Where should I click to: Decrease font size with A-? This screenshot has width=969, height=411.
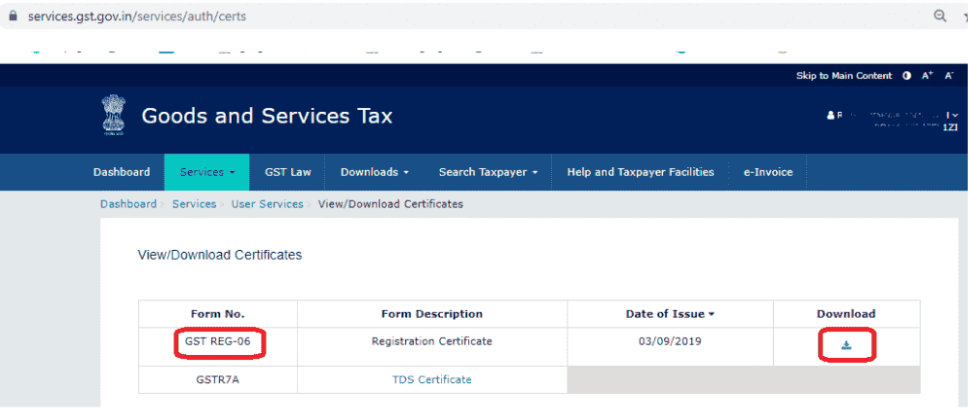[948, 76]
